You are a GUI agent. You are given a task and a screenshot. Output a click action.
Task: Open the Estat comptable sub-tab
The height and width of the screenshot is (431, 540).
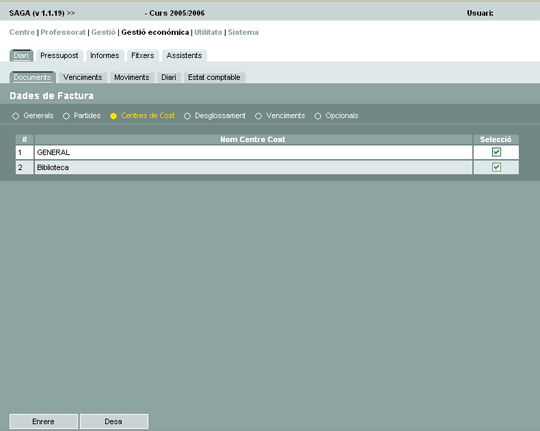214,77
